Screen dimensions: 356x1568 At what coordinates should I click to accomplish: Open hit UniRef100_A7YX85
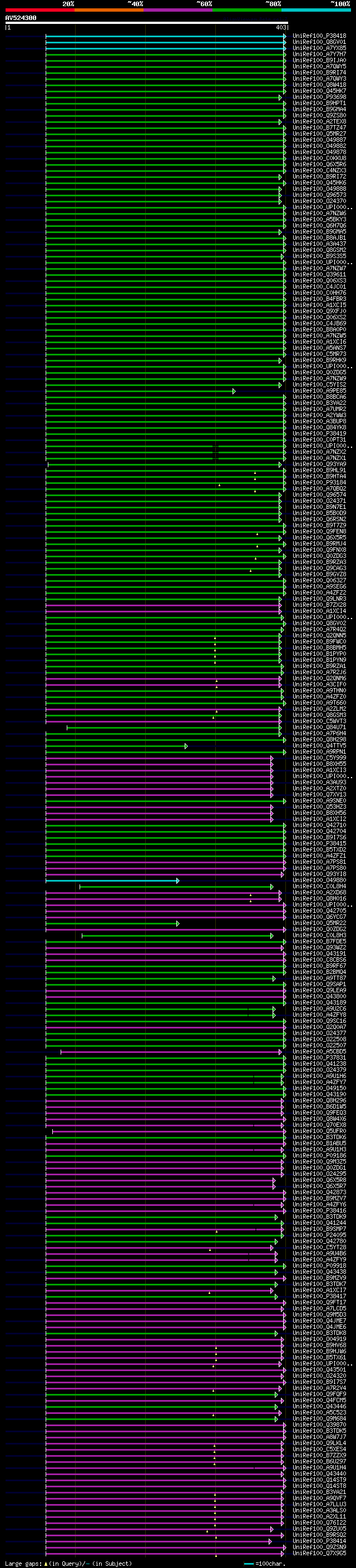[319, 48]
